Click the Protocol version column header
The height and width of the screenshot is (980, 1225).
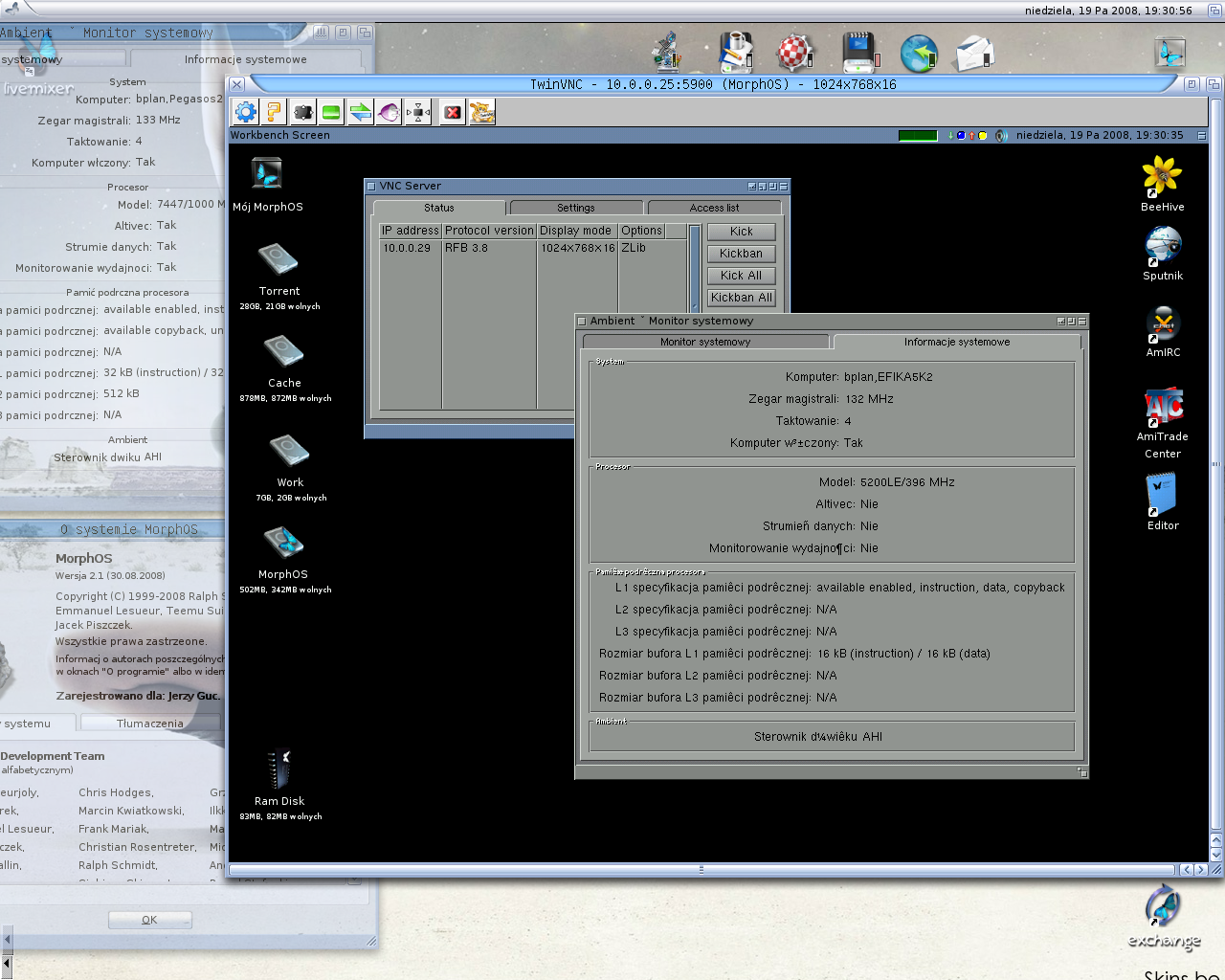click(489, 231)
